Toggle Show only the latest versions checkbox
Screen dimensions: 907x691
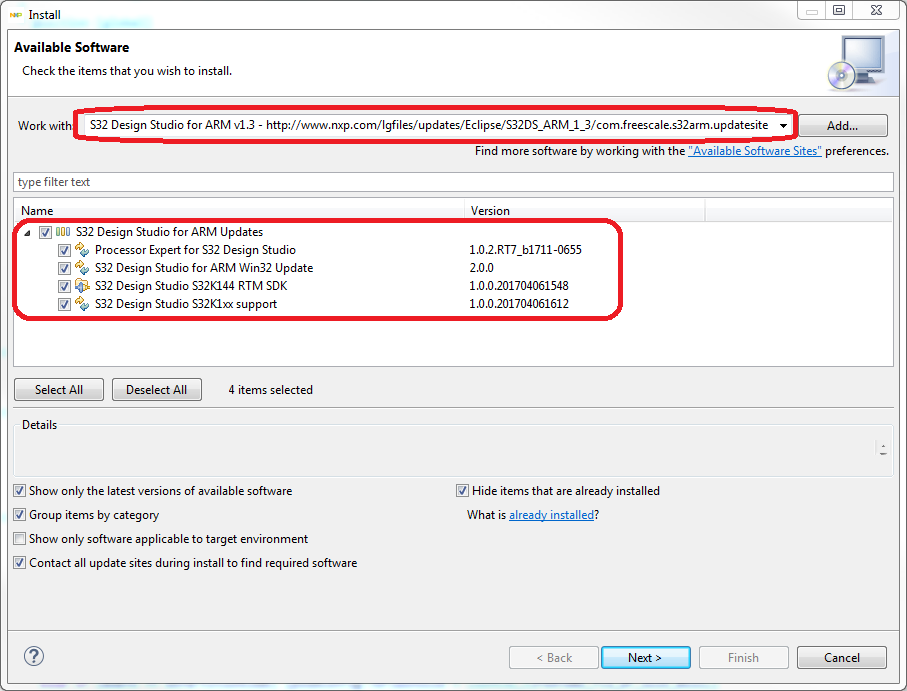pyautogui.click(x=20, y=491)
